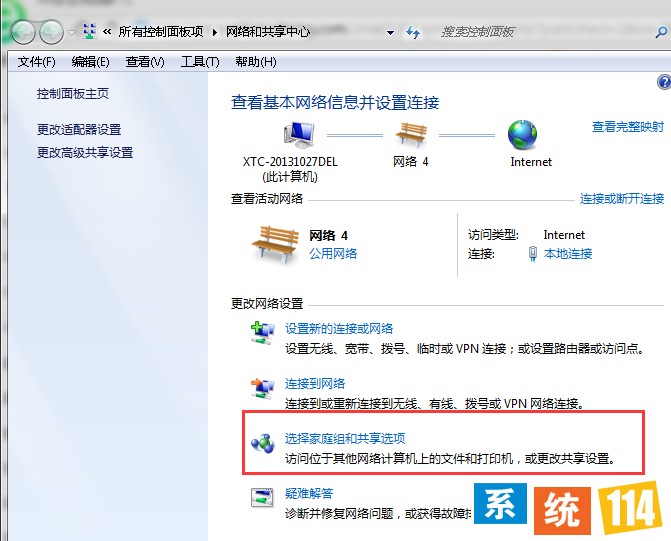Open recent pages dropdown beside Forward button
Screen dimensions: 671x541
[x=71, y=33]
